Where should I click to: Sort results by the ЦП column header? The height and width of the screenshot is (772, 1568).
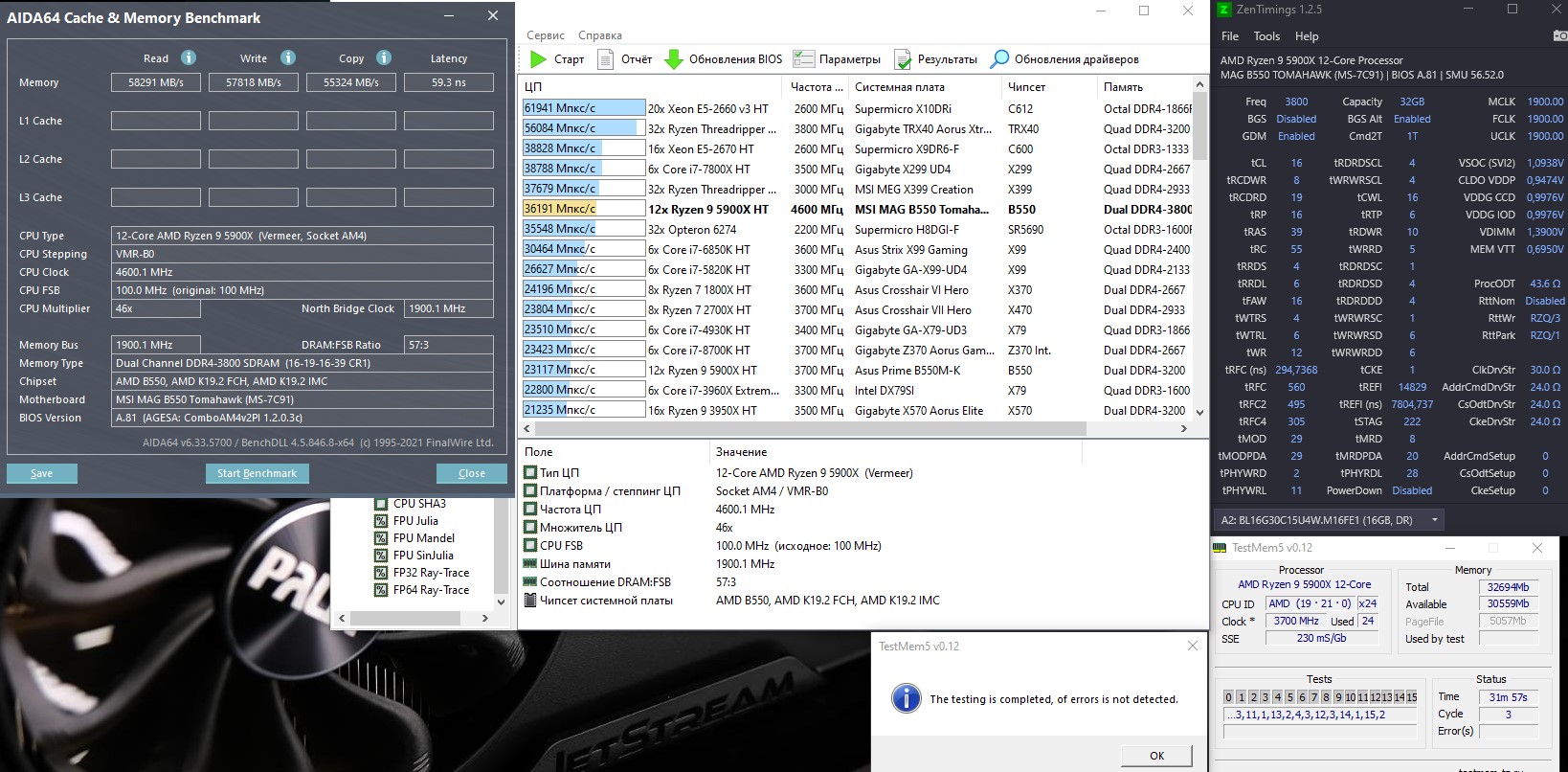[652, 87]
